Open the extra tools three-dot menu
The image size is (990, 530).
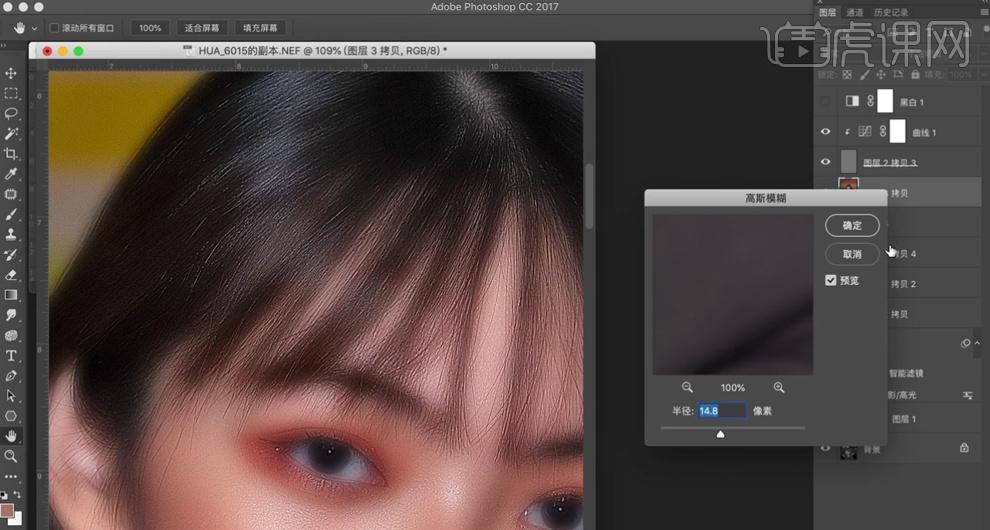(x=11, y=476)
